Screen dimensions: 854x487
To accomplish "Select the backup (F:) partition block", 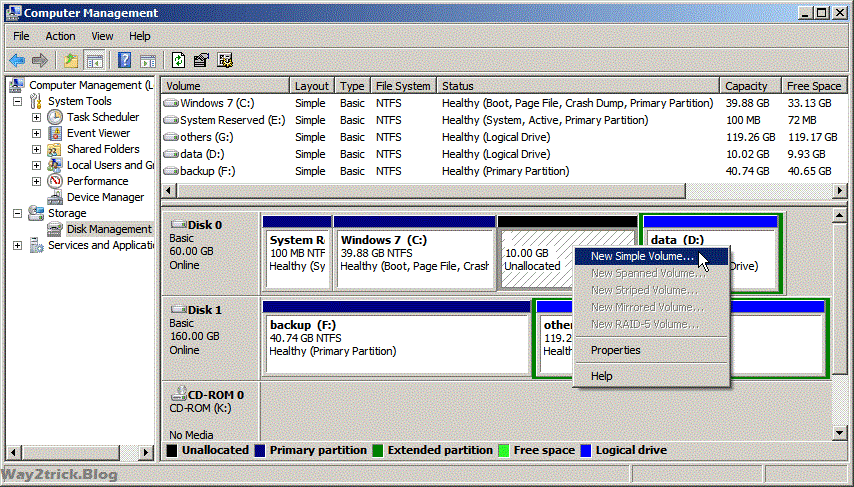I will click(x=396, y=338).
